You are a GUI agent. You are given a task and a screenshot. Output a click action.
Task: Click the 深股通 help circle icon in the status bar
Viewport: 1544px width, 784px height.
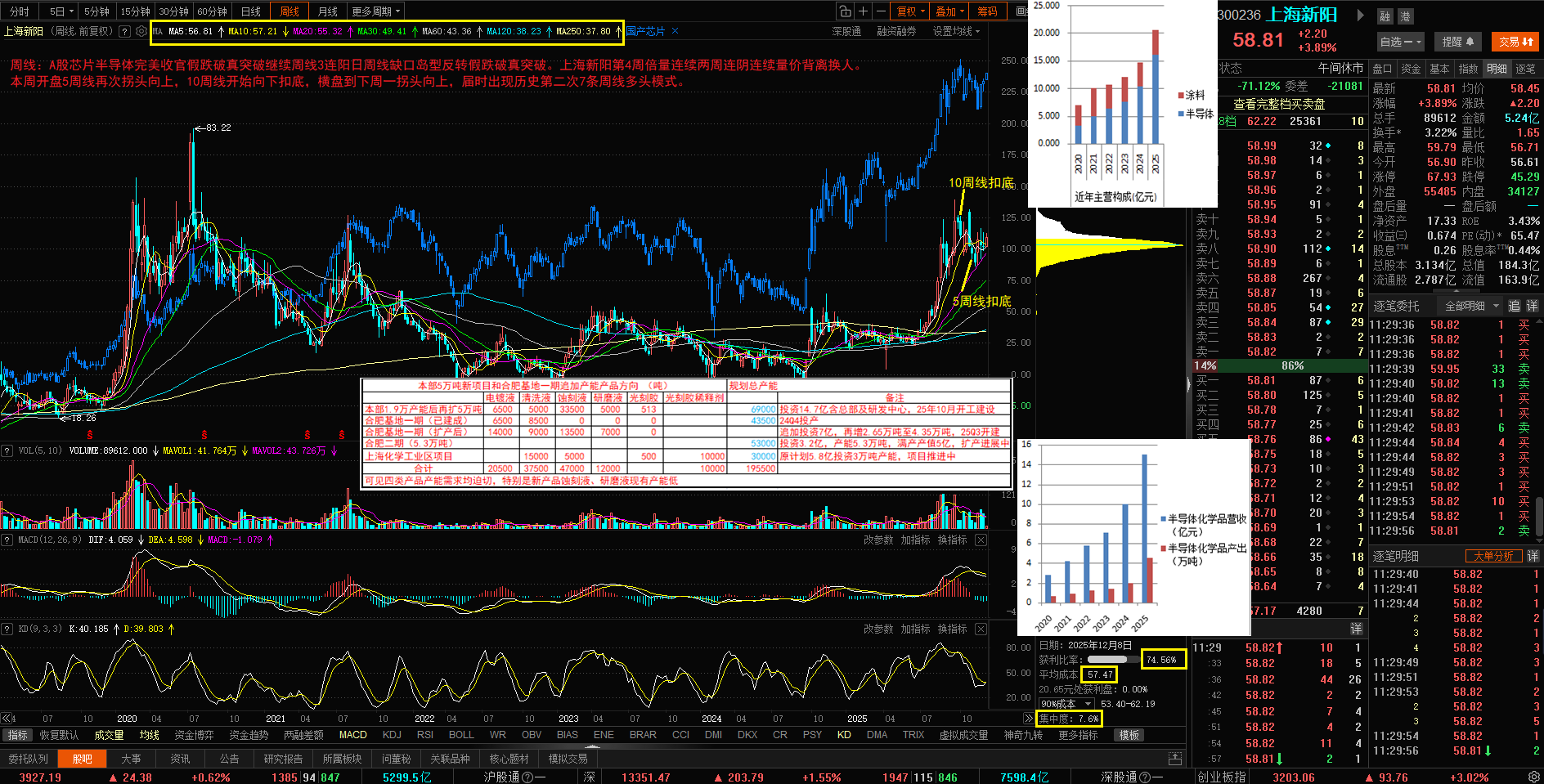pos(1145,777)
